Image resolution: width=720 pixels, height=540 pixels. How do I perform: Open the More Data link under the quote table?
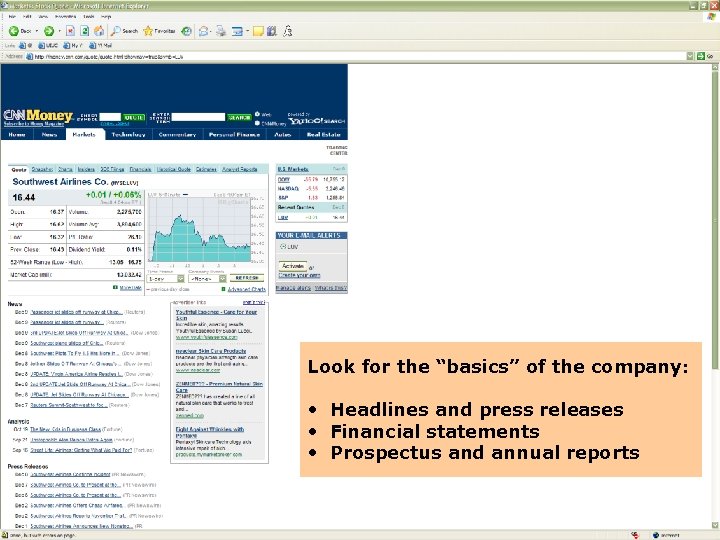click(130, 288)
